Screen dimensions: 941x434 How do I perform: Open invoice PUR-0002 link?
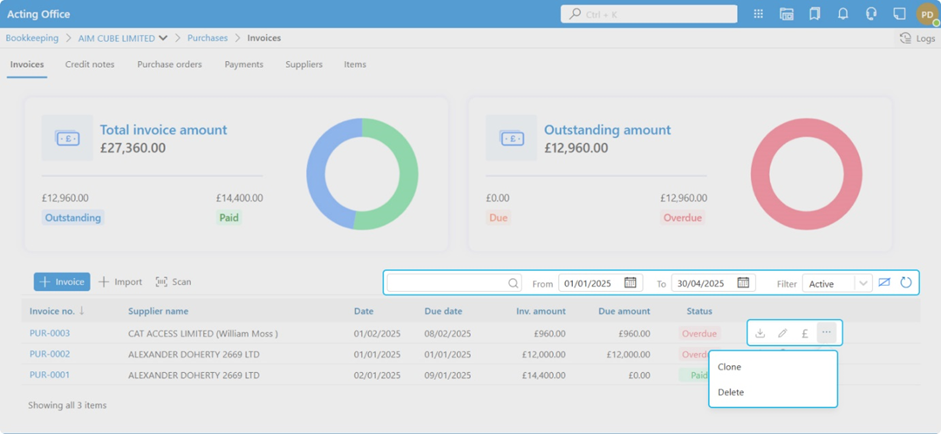pyautogui.click(x=50, y=354)
